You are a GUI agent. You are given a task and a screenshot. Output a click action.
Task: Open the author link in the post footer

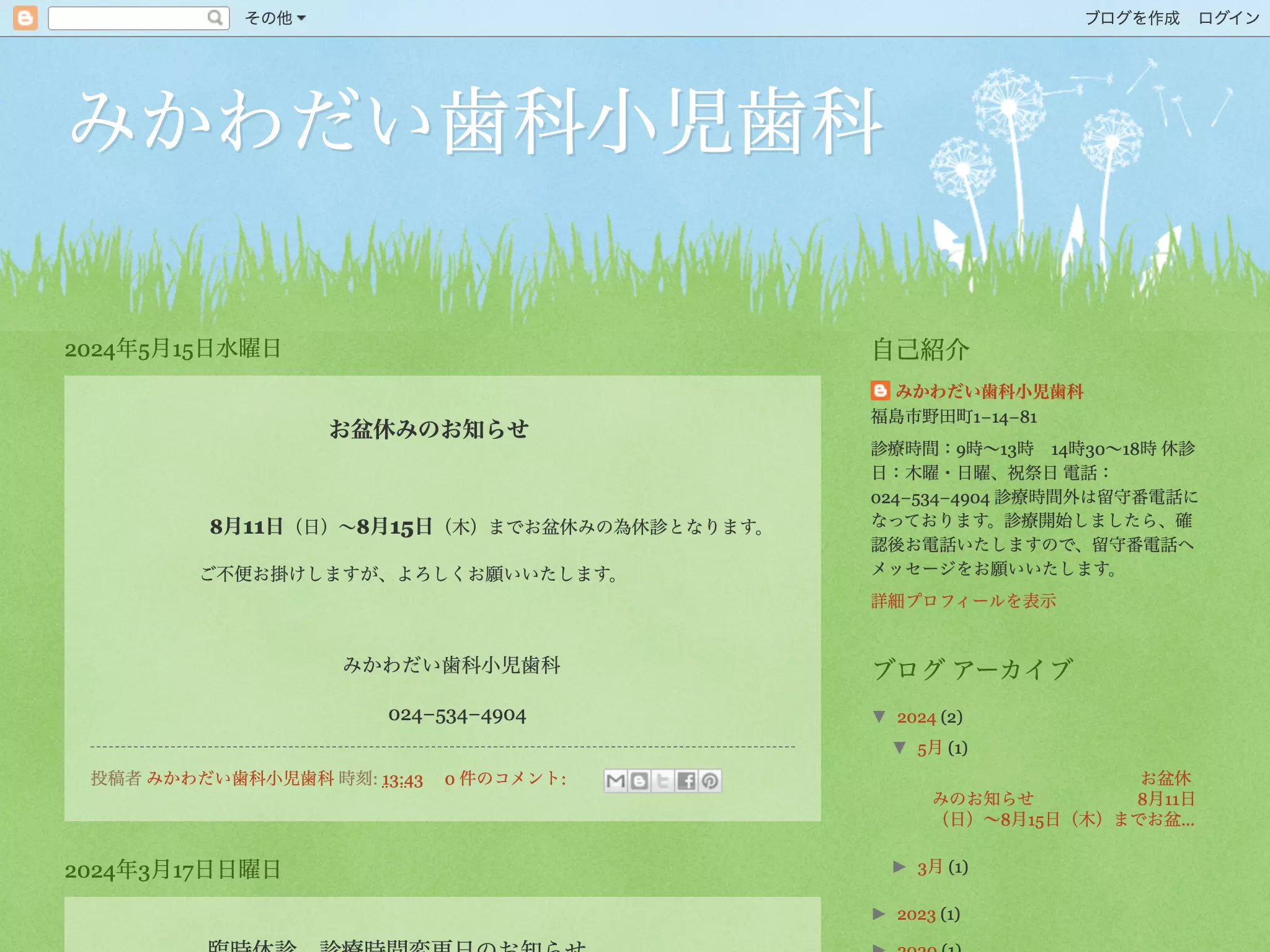(241, 778)
